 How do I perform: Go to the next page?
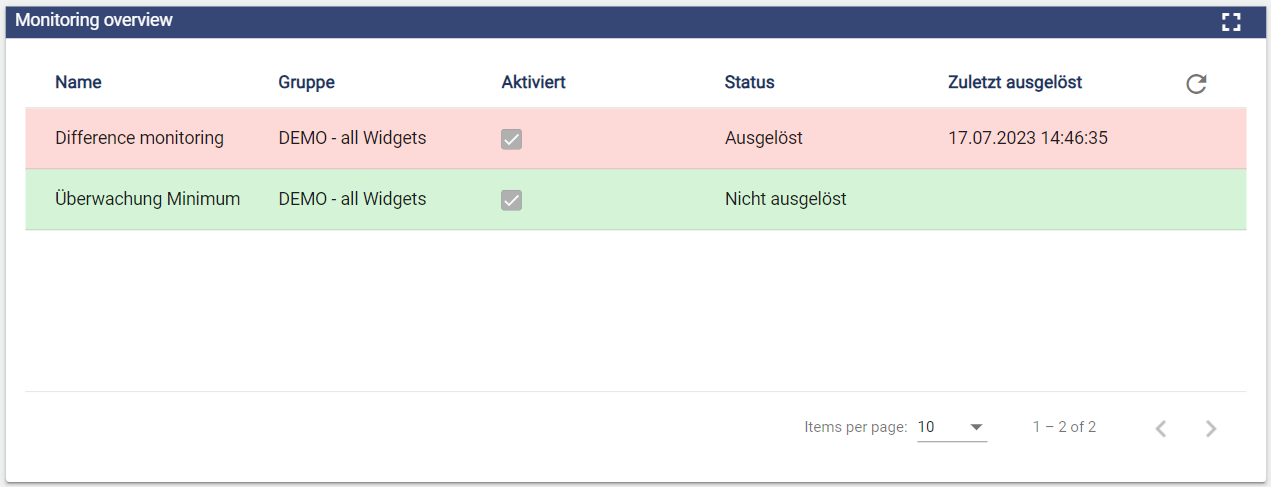point(1211,428)
